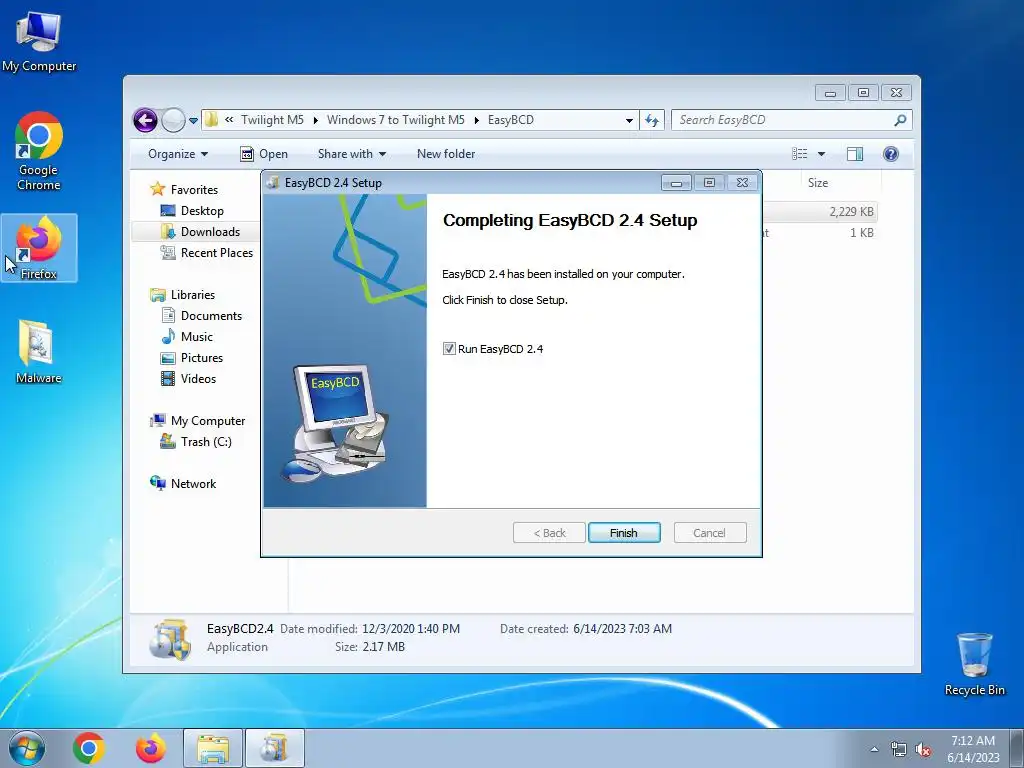
Task: Expand arrow after Twilight M5 breadcrumb
Action: 315,120
